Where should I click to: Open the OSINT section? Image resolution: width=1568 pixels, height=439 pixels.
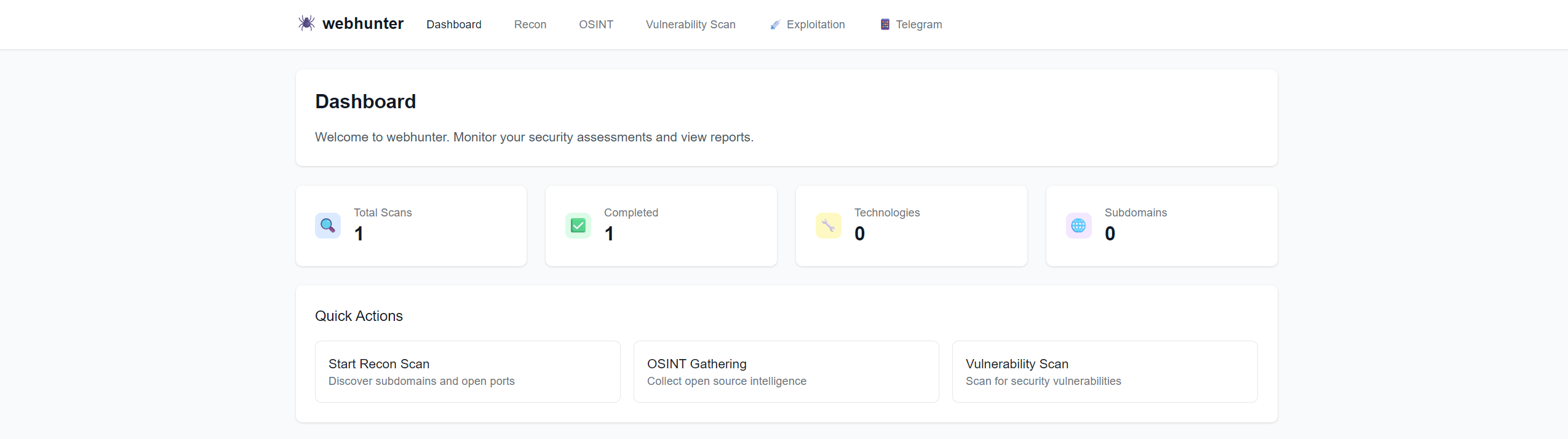click(x=596, y=25)
